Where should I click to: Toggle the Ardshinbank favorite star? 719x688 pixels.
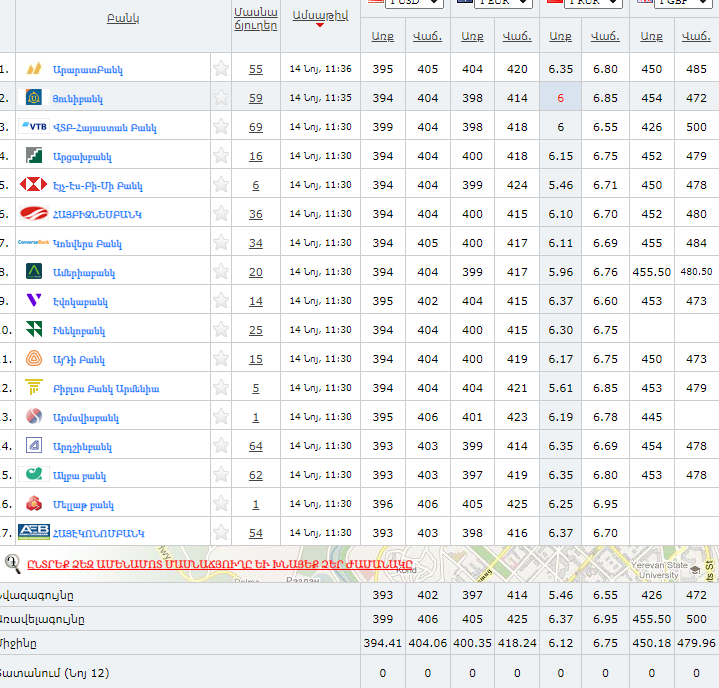click(x=221, y=445)
